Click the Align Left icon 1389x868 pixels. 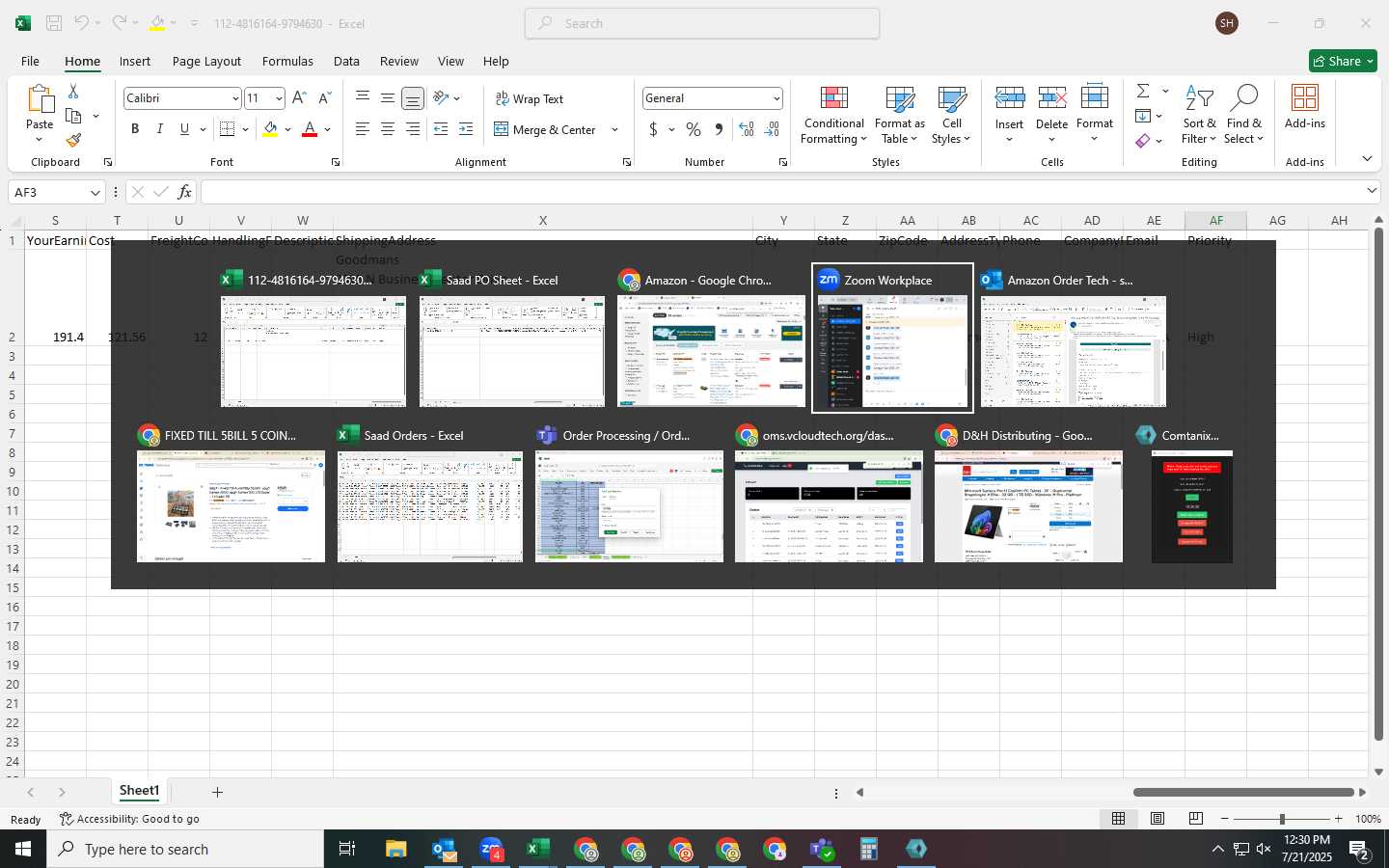363,129
